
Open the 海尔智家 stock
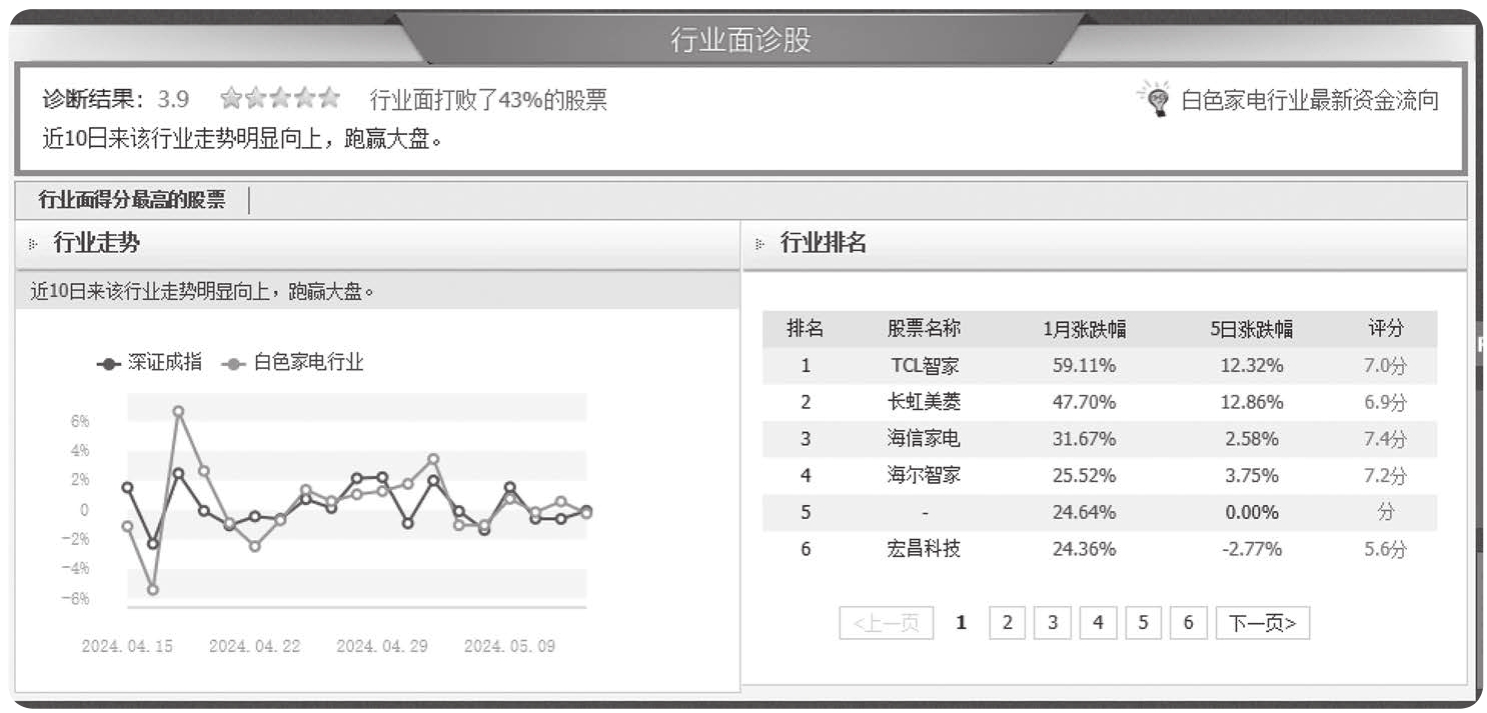tap(924, 475)
